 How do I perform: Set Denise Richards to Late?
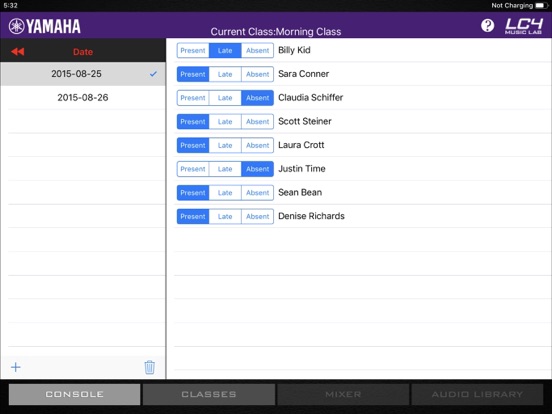tap(225, 216)
